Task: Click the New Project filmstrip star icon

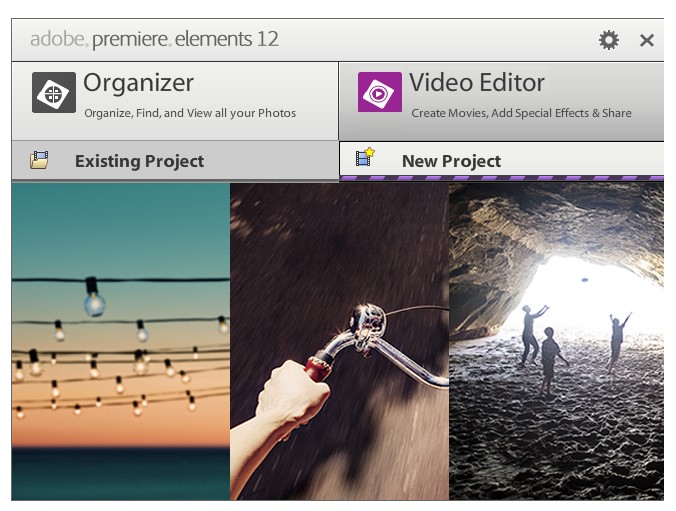Action: point(365,157)
